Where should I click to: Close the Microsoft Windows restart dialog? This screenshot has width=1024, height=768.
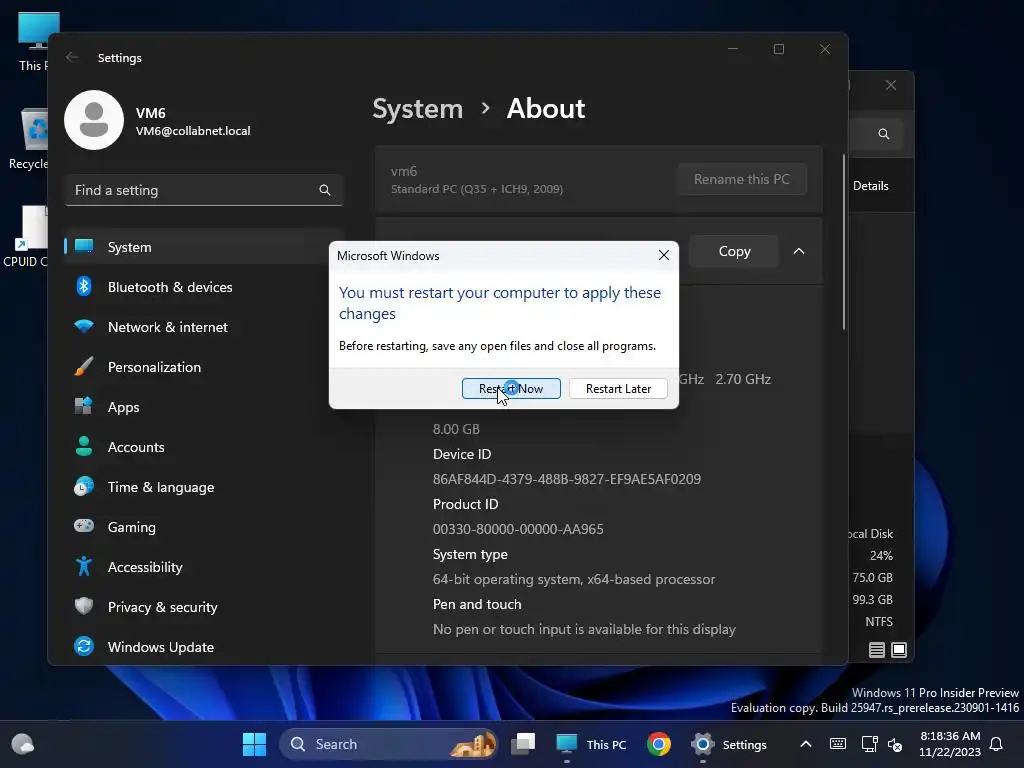point(664,255)
